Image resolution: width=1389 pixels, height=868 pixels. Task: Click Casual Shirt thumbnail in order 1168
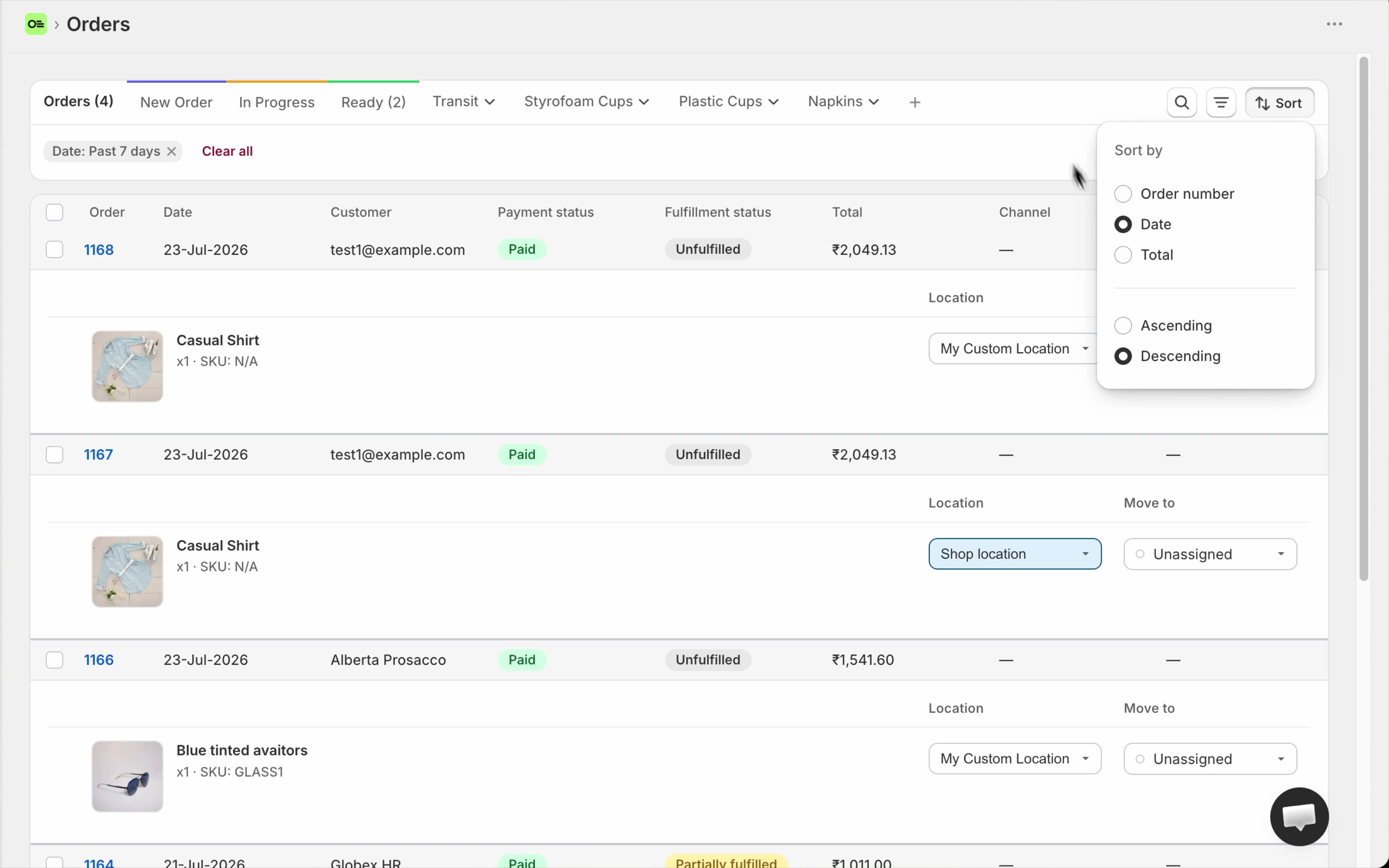(127, 366)
